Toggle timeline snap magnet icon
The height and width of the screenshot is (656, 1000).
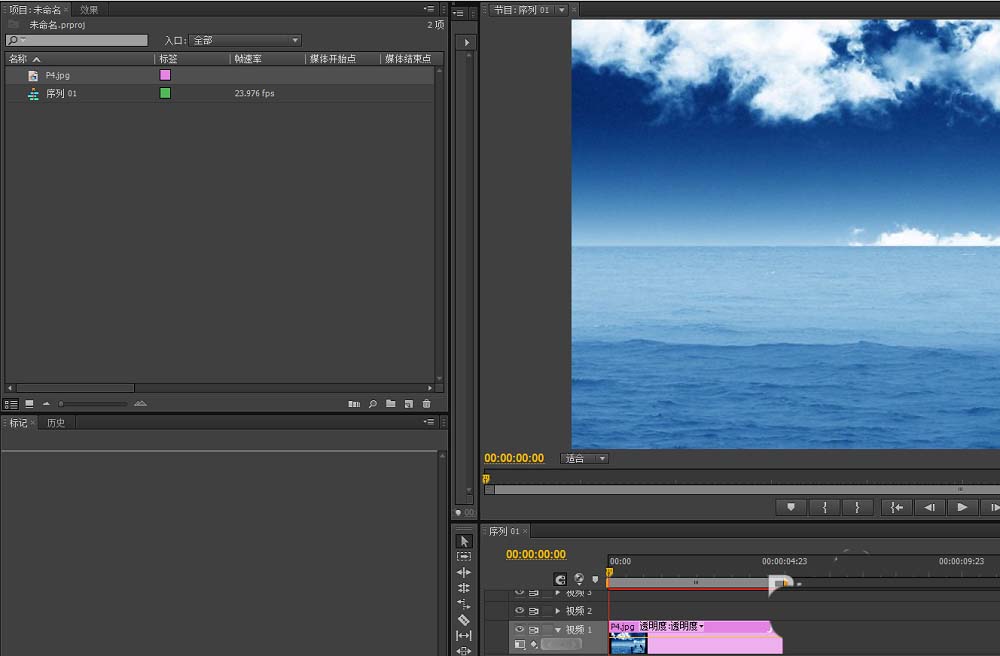(560, 579)
